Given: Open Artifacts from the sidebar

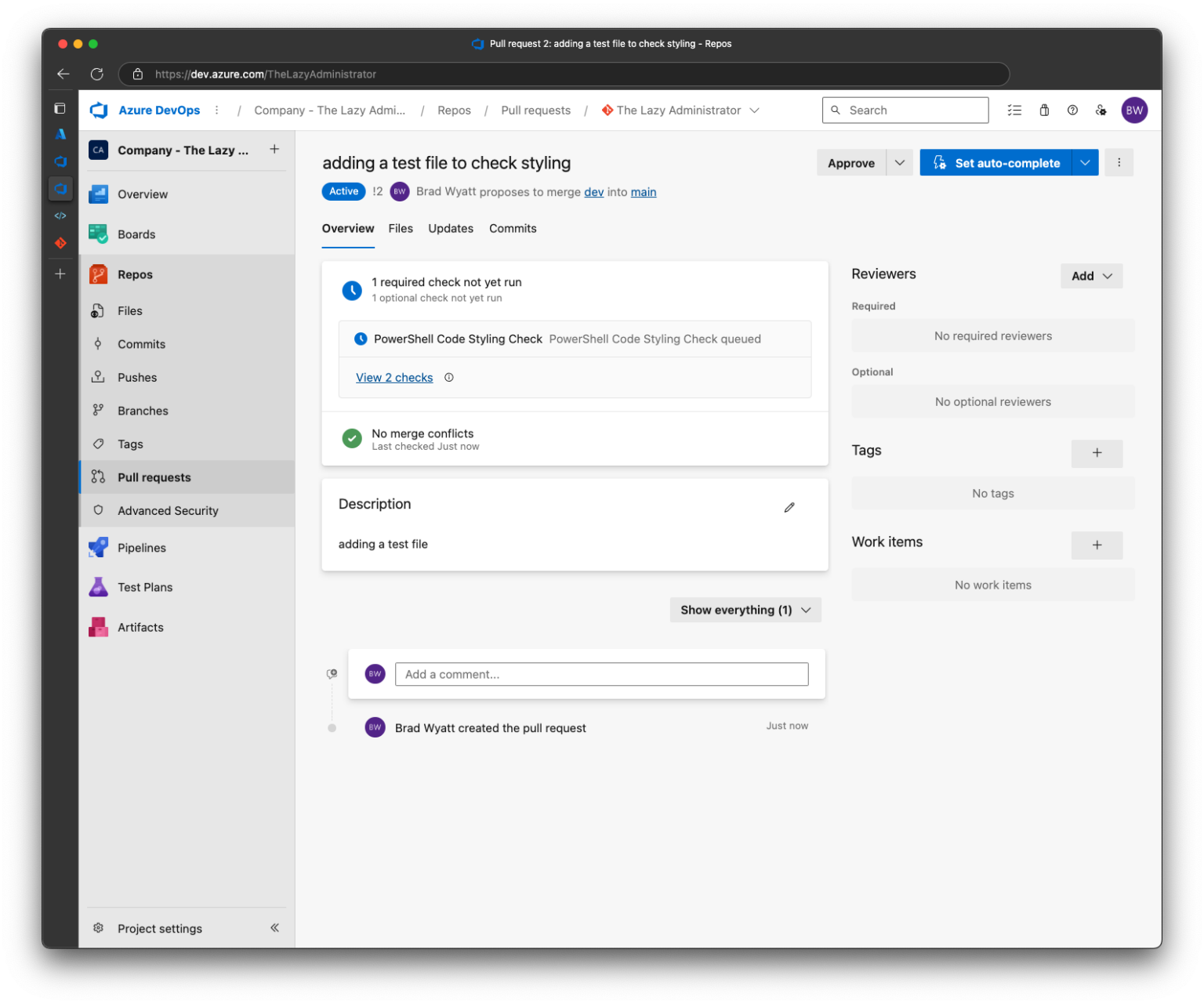Looking at the screenshot, I should [140, 627].
